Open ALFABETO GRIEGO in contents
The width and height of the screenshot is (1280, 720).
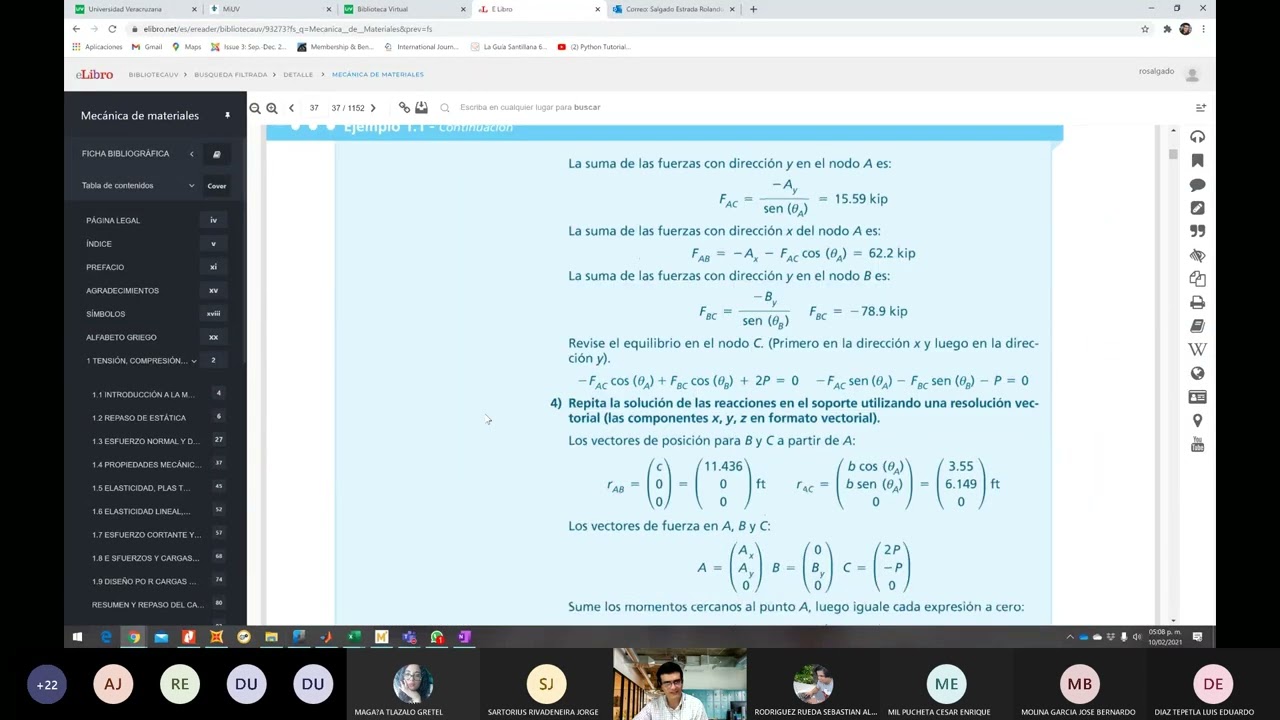(x=121, y=338)
